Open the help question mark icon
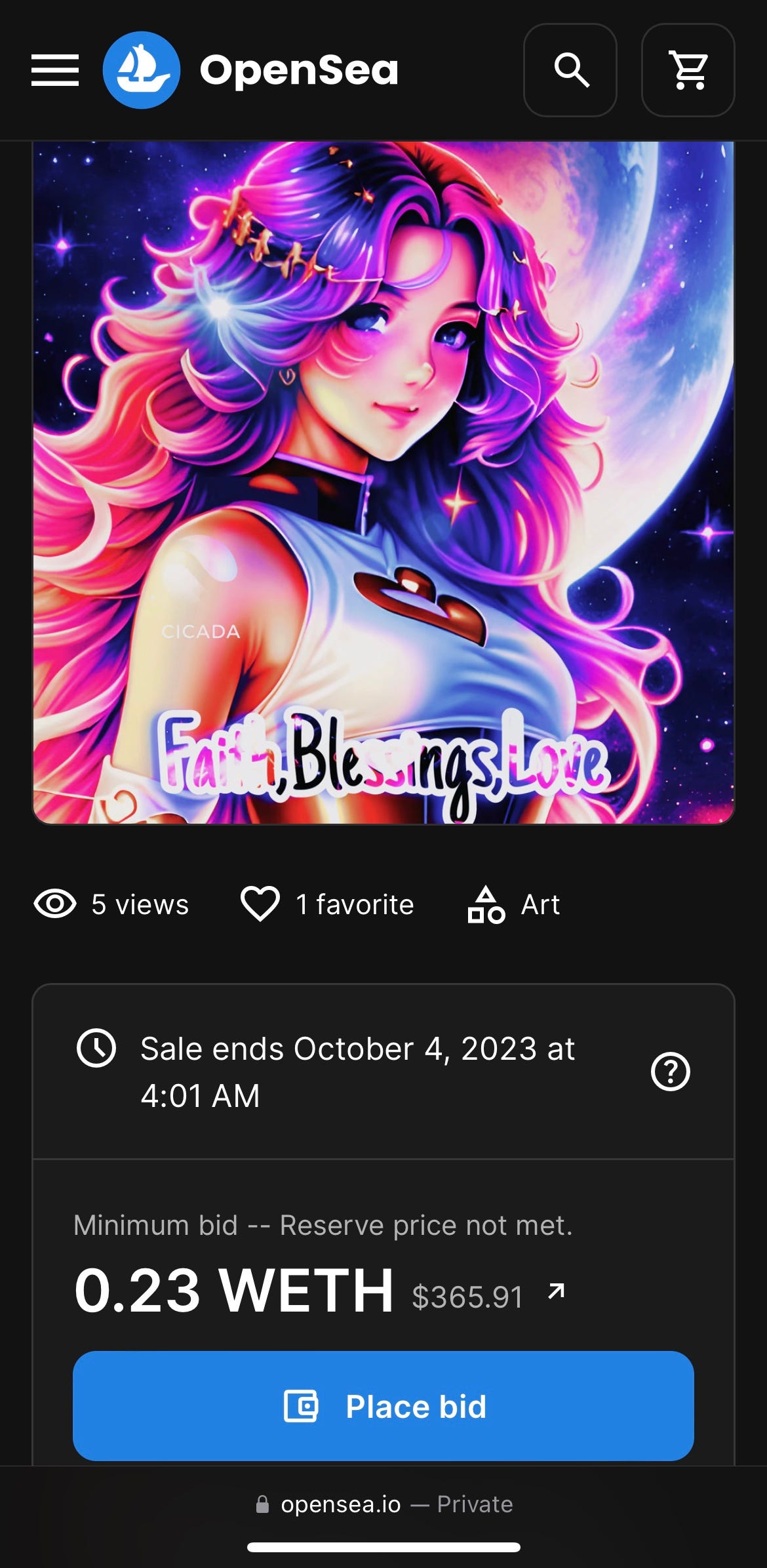The width and height of the screenshot is (767, 1568). click(671, 1072)
